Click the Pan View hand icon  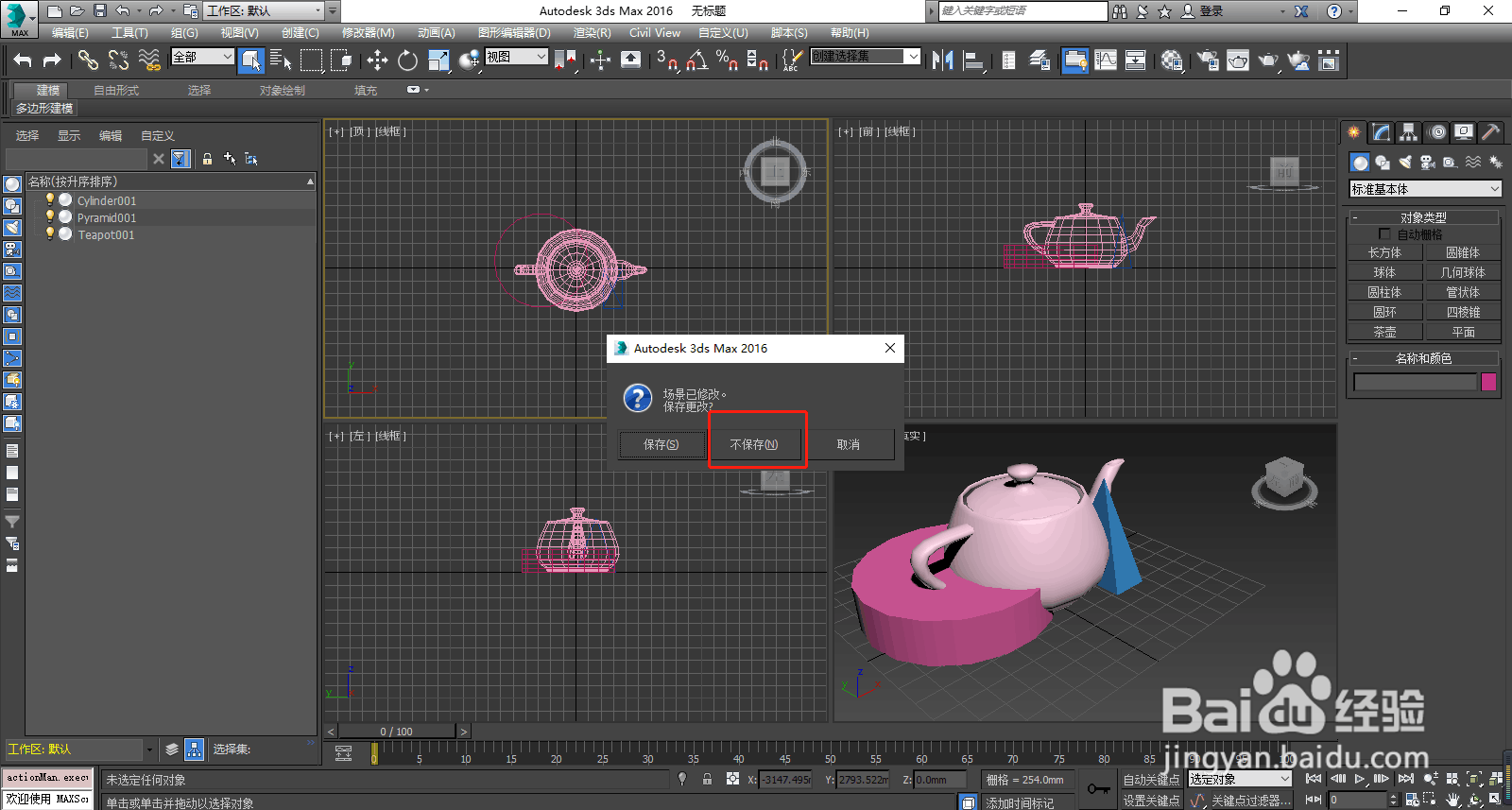coord(1453,800)
